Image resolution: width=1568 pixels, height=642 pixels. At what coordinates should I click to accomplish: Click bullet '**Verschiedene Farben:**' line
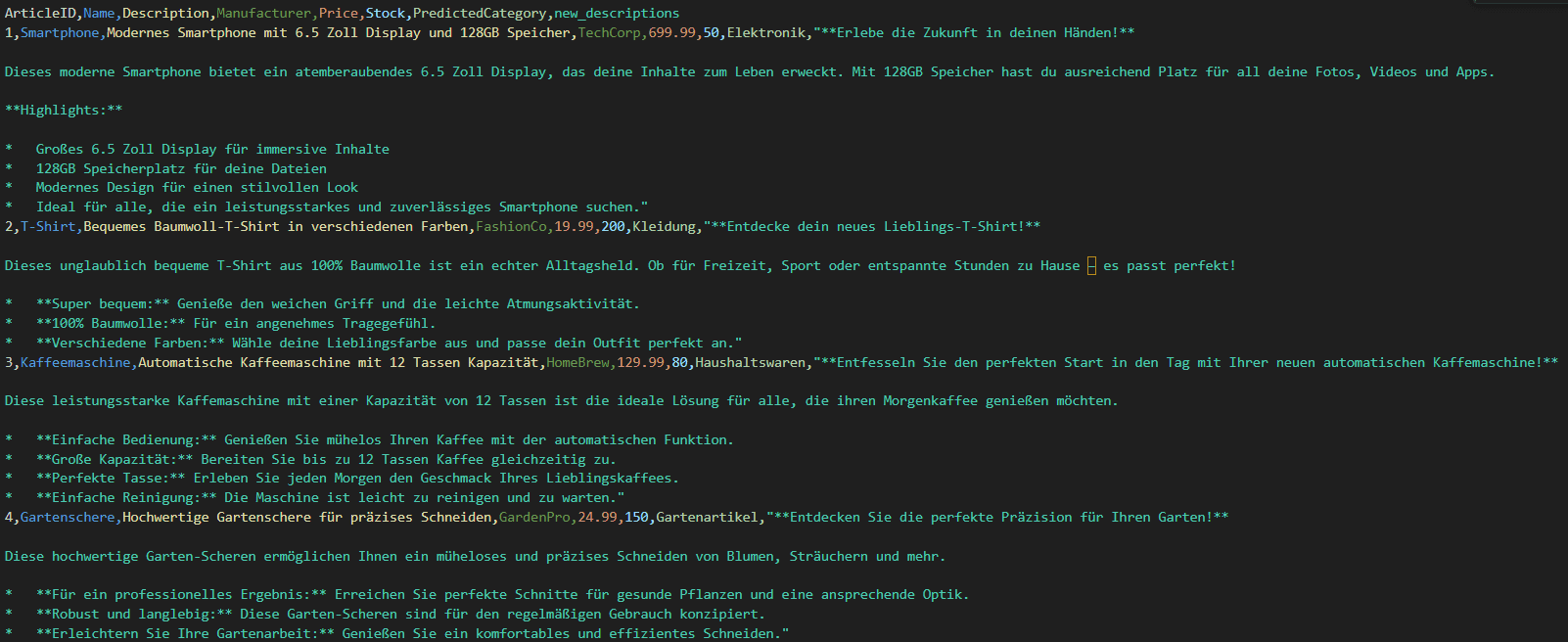373,343
